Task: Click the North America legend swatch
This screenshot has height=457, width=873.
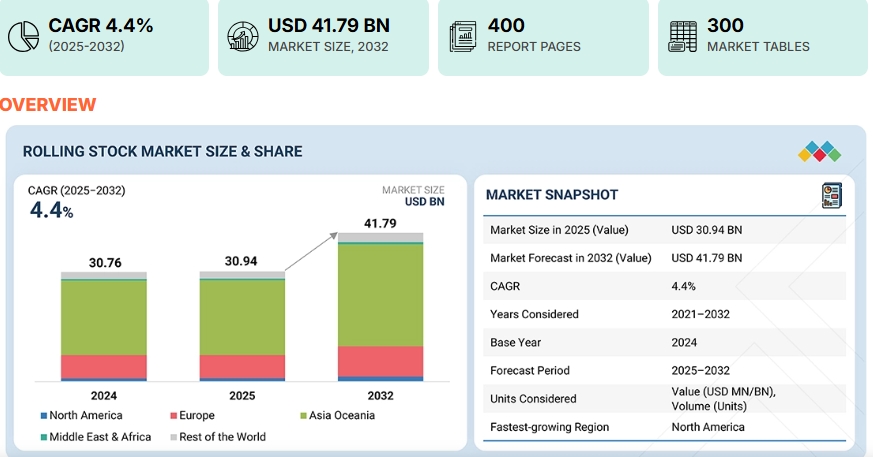Action: [44, 415]
